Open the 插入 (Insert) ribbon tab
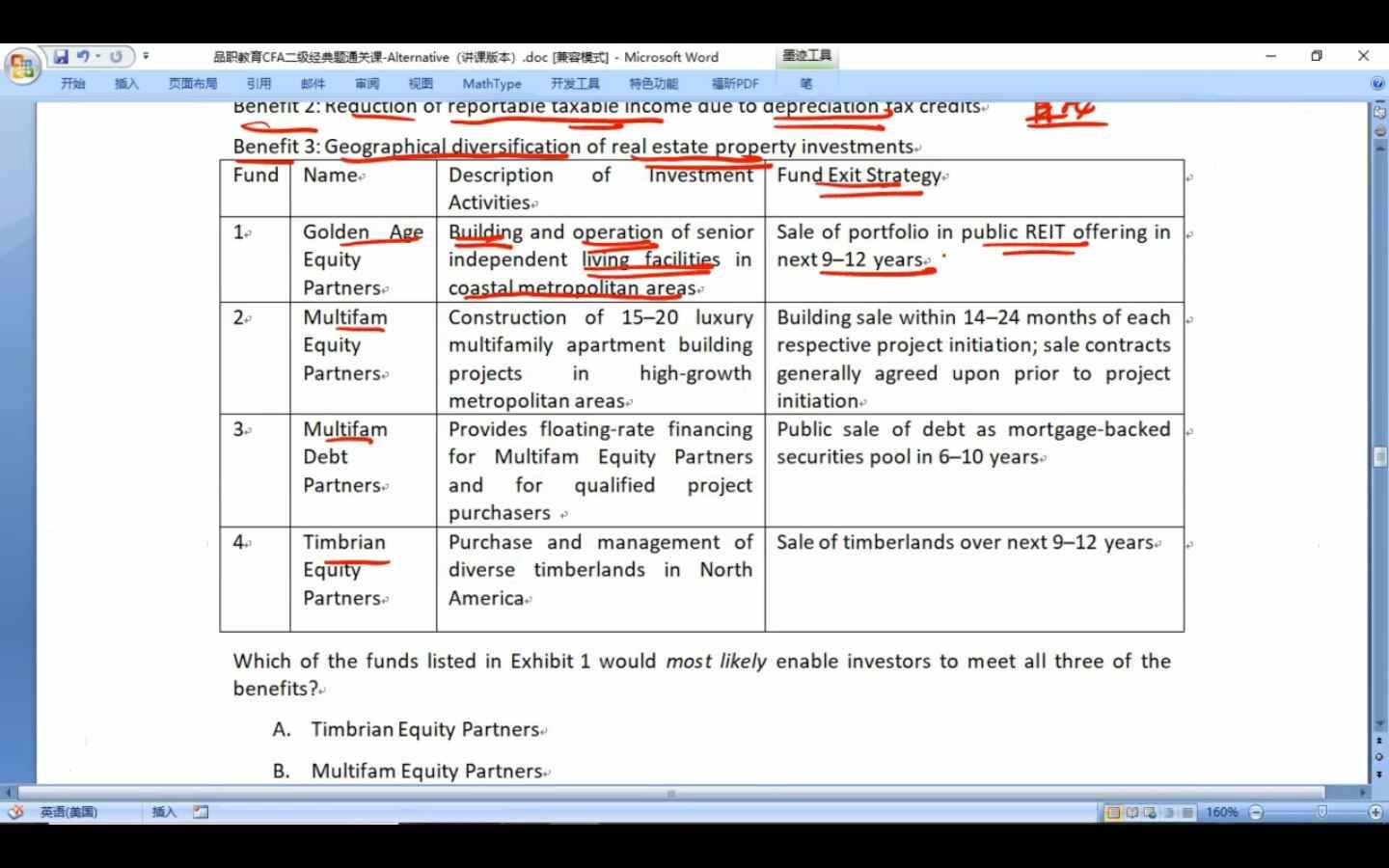 [126, 84]
